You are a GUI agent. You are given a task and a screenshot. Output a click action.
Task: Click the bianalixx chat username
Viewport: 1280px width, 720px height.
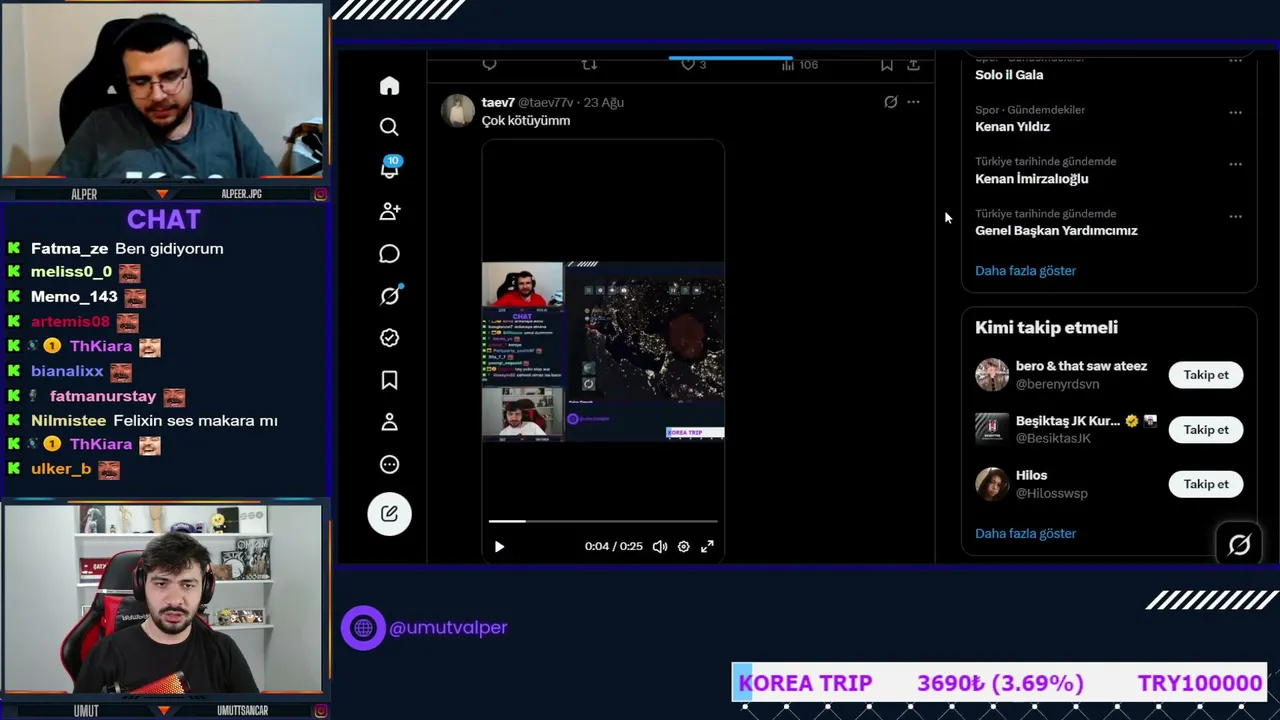[67, 371]
